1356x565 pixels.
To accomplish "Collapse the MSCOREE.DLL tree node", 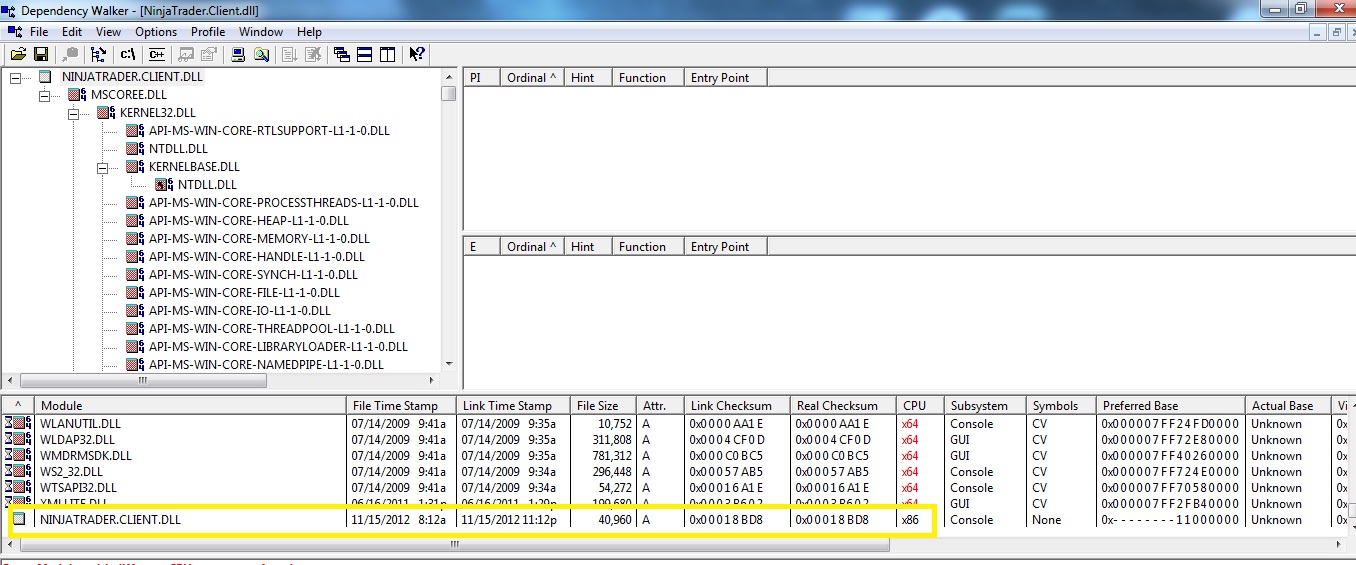I will point(44,95).
